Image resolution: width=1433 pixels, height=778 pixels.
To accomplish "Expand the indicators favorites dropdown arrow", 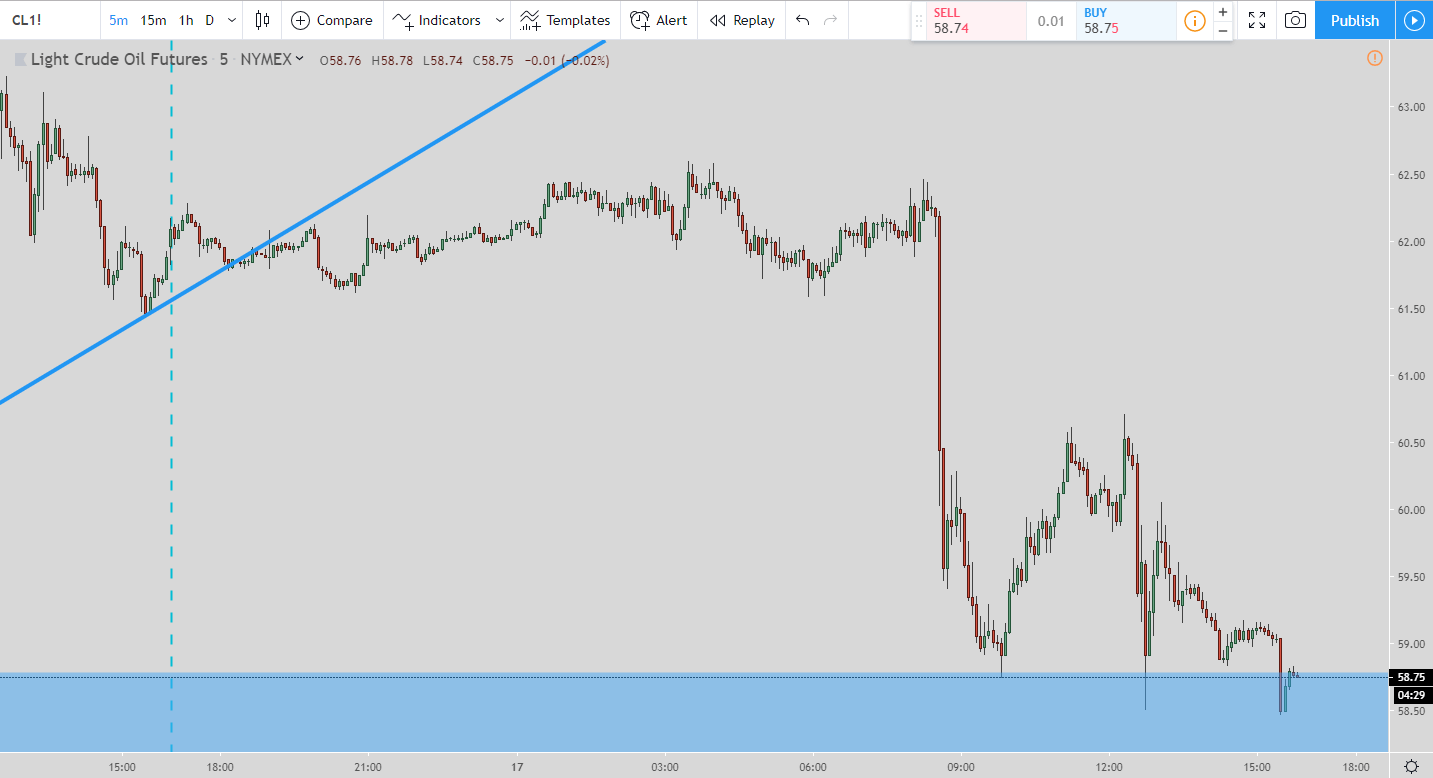I will point(500,20).
